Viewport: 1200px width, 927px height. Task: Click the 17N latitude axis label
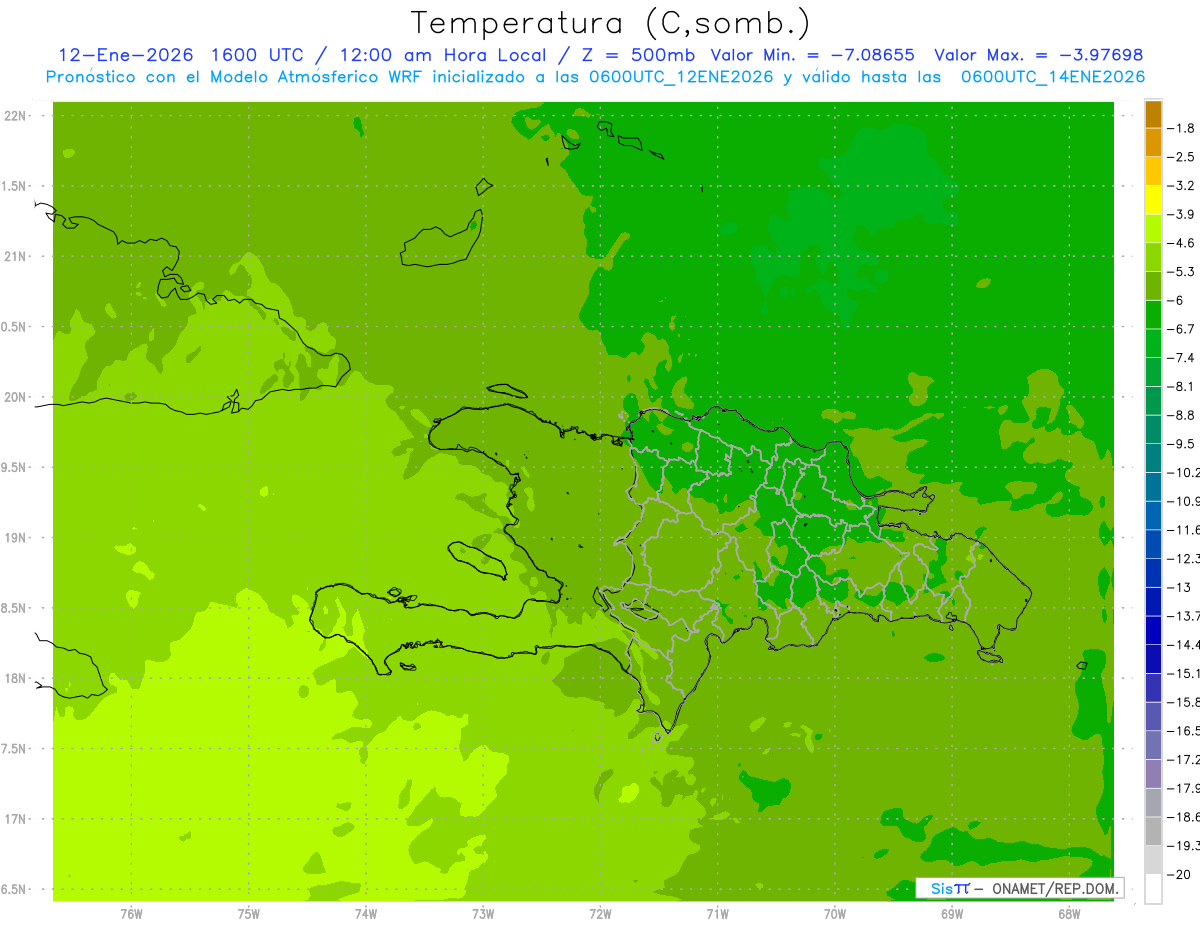tap(15, 819)
